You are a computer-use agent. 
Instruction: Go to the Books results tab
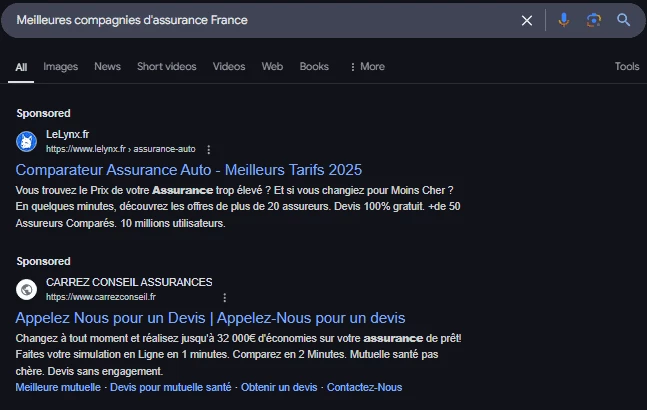click(x=314, y=67)
